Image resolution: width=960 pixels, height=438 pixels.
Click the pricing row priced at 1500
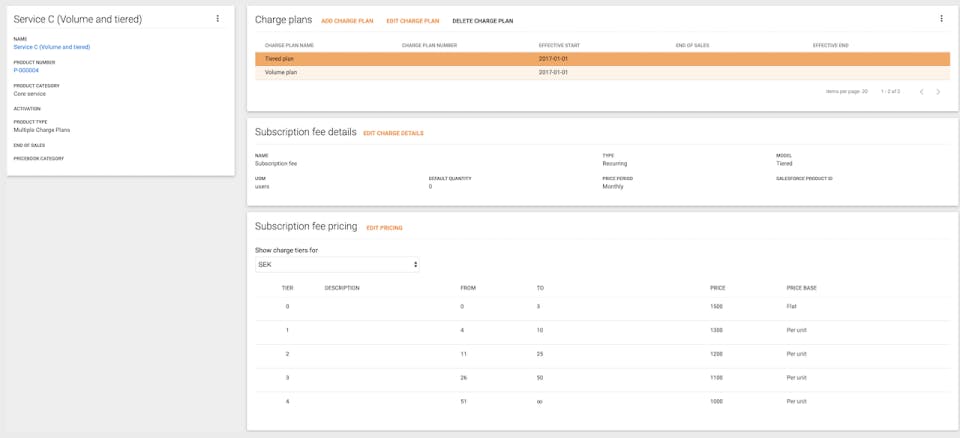pos(602,306)
